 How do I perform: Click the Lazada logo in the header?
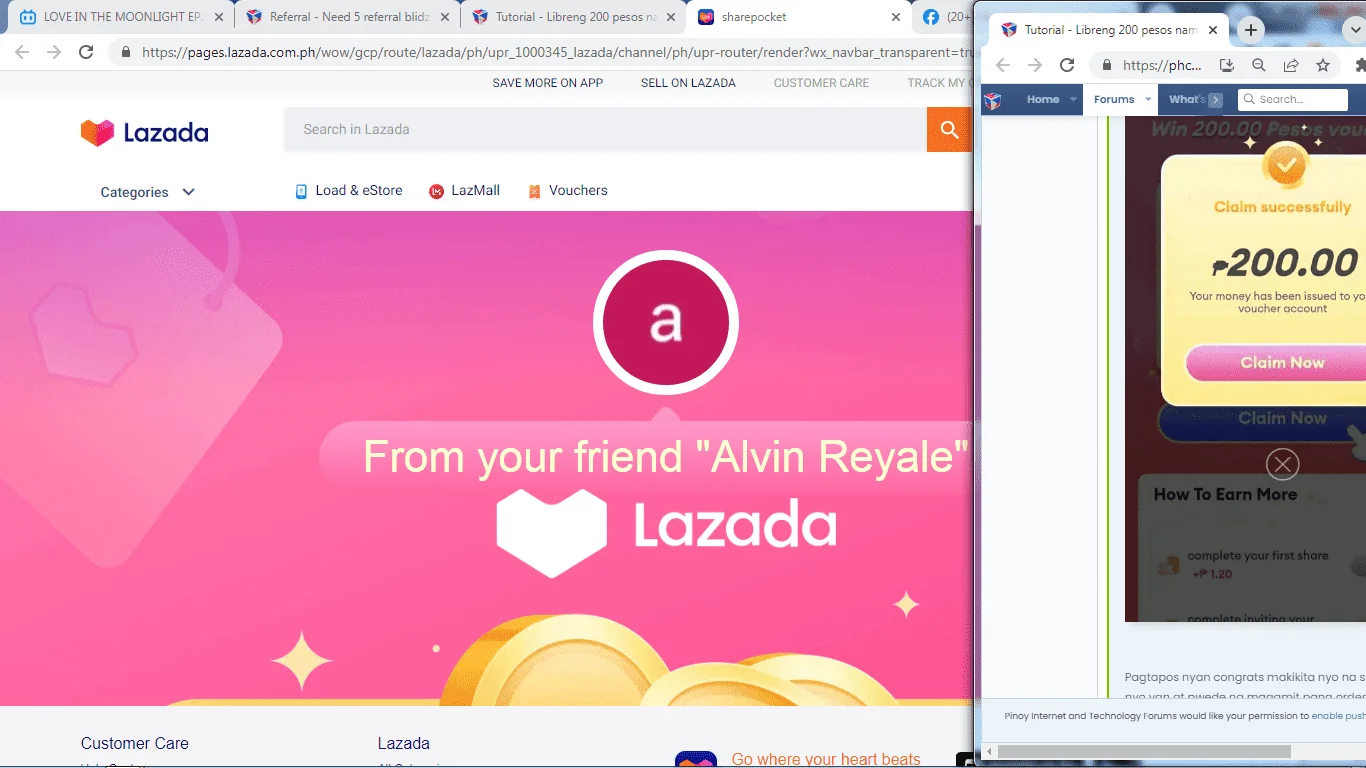click(x=145, y=132)
